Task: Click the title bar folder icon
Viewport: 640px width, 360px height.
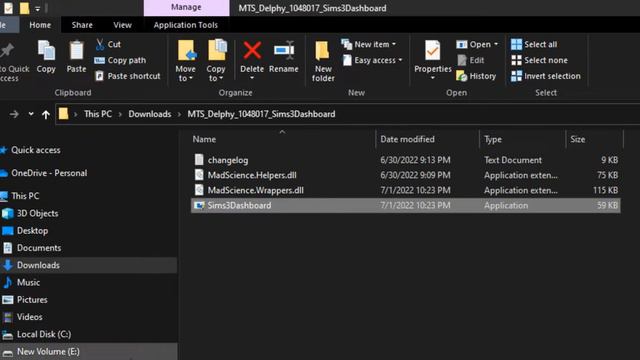Action: 24,8
